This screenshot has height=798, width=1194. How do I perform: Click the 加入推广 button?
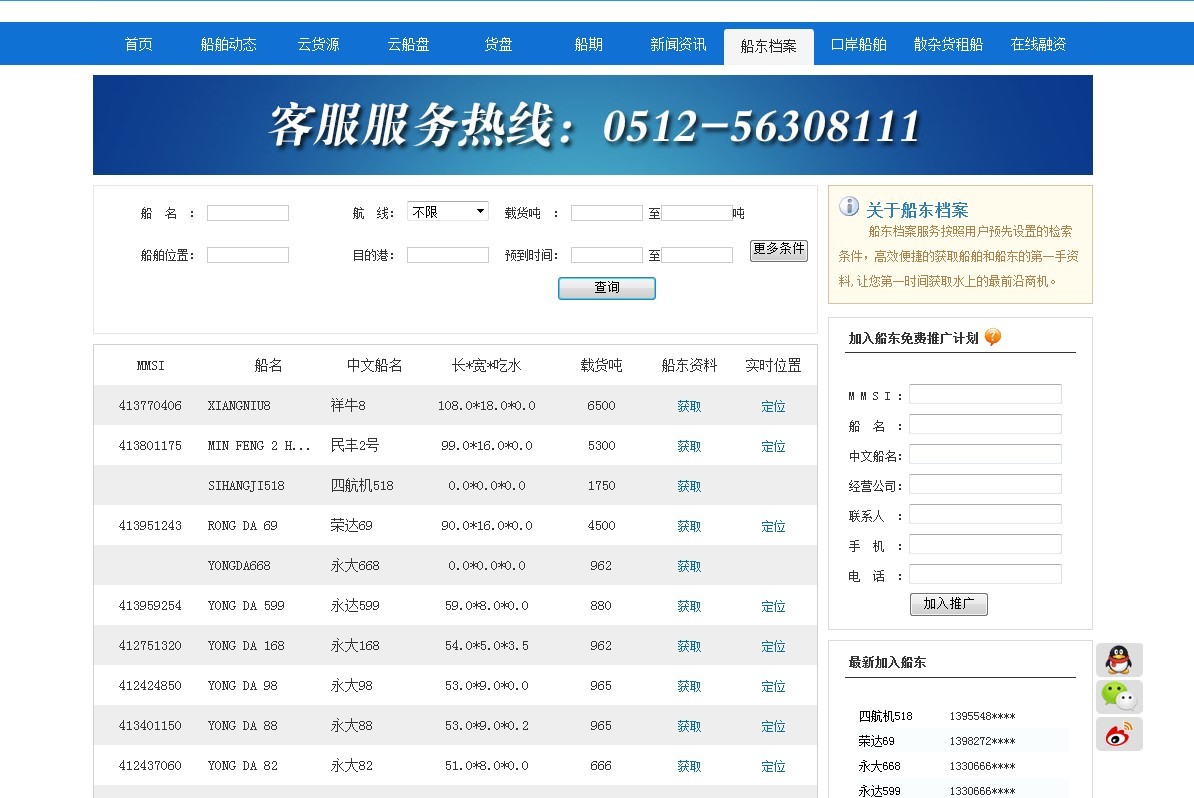pos(949,604)
